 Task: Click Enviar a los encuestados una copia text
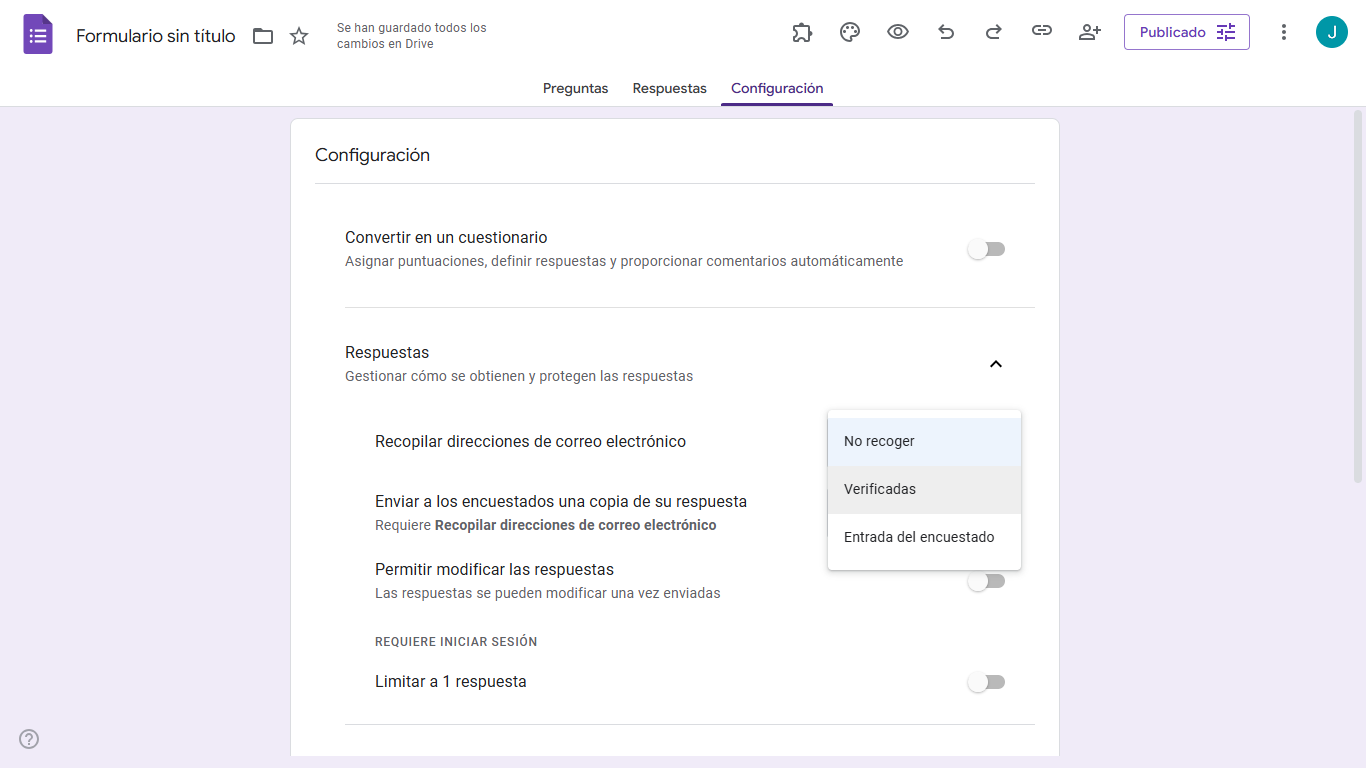pyautogui.click(x=561, y=501)
